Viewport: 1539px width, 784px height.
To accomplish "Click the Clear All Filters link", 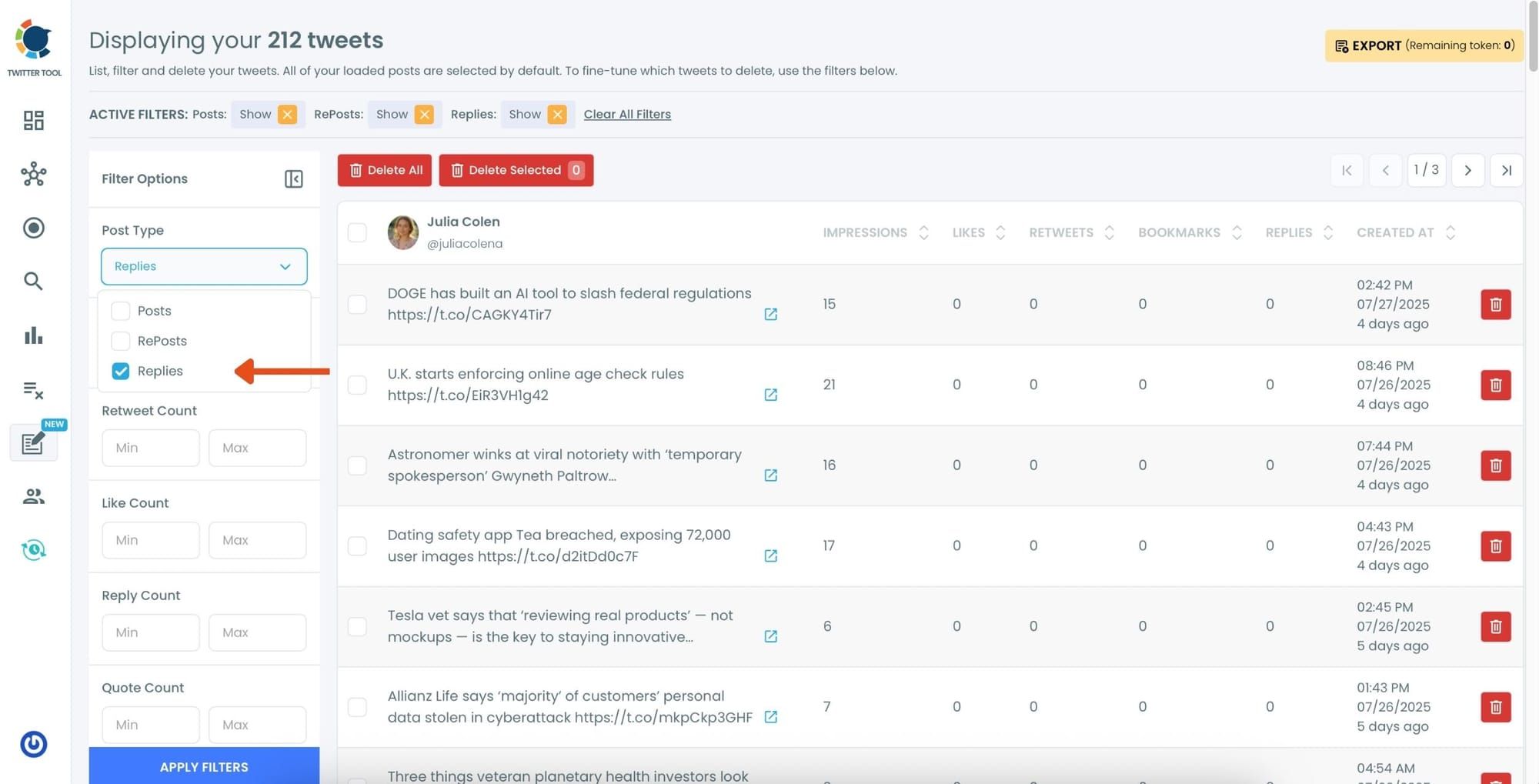I will [627, 115].
